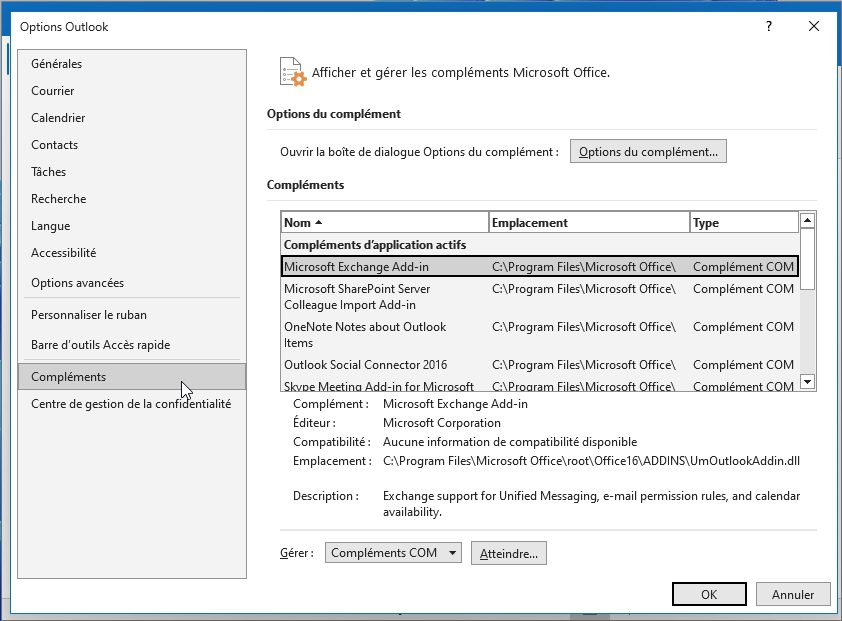This screenshot has width=842, height=621.
Task: Sort by Emplacement column header
Action: [589, 223]
